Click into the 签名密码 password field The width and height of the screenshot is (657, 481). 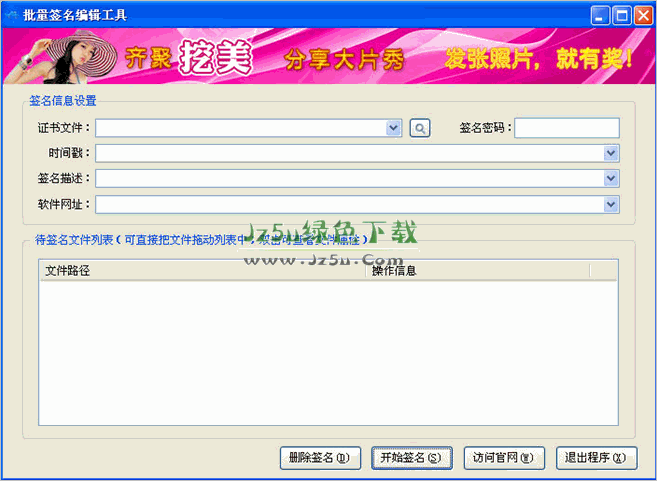pos(566,128)
